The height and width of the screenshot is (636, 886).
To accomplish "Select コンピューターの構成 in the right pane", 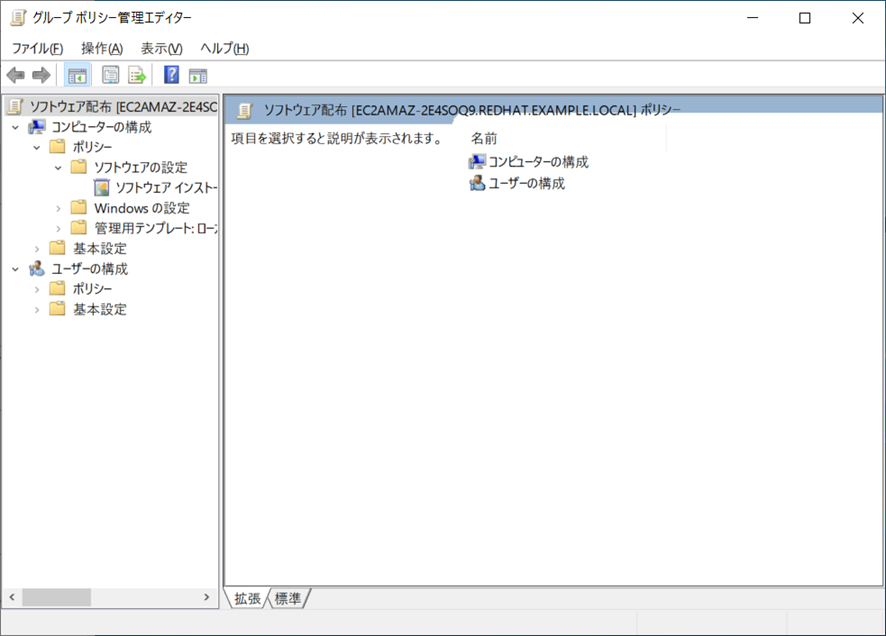I will click(x=538, y=162).
